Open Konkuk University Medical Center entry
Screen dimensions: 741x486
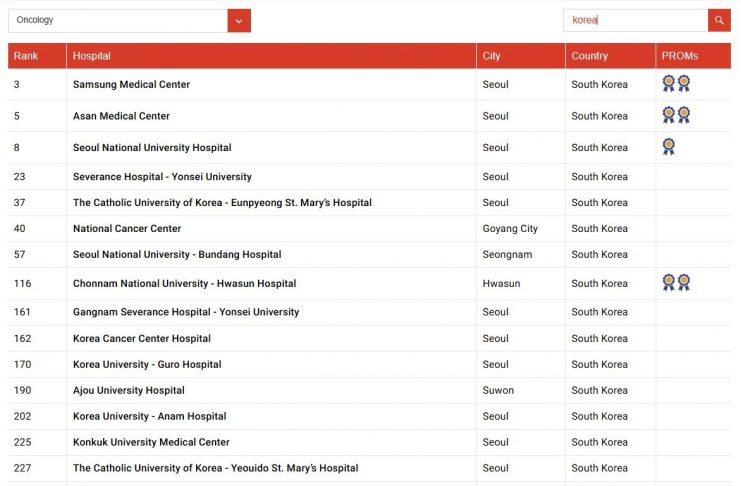[151, 442]
